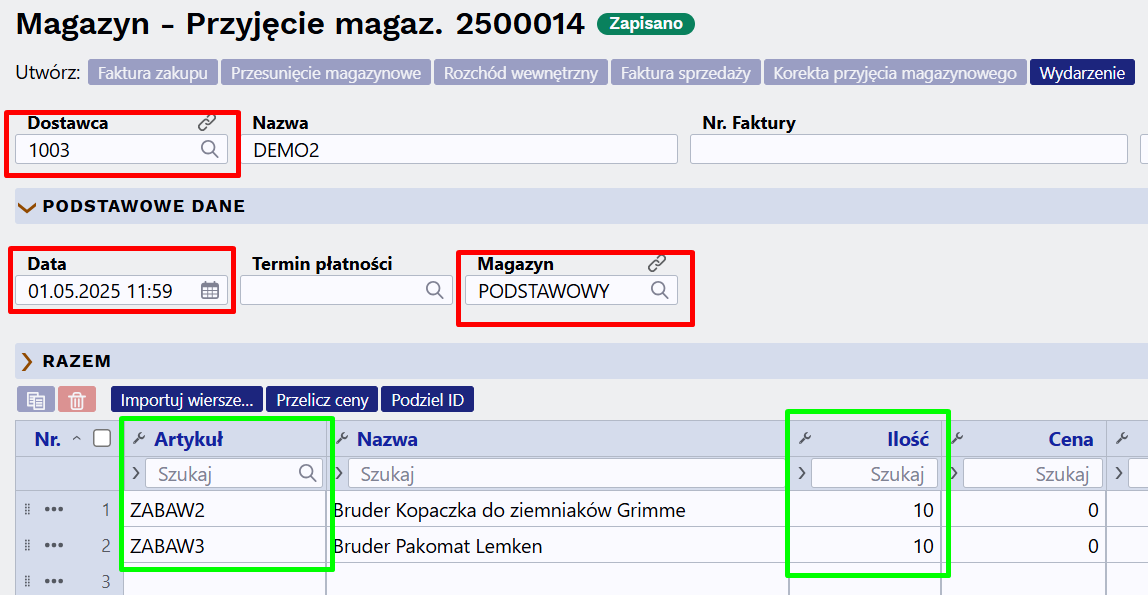Click the Przelicz ceny button
Image resolution: width=1148 pixels, height=595 pixels.
[322, 400]
